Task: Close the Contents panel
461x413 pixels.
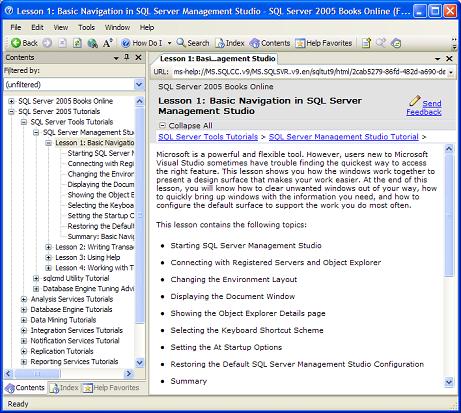Action: (x=138, y=58)
